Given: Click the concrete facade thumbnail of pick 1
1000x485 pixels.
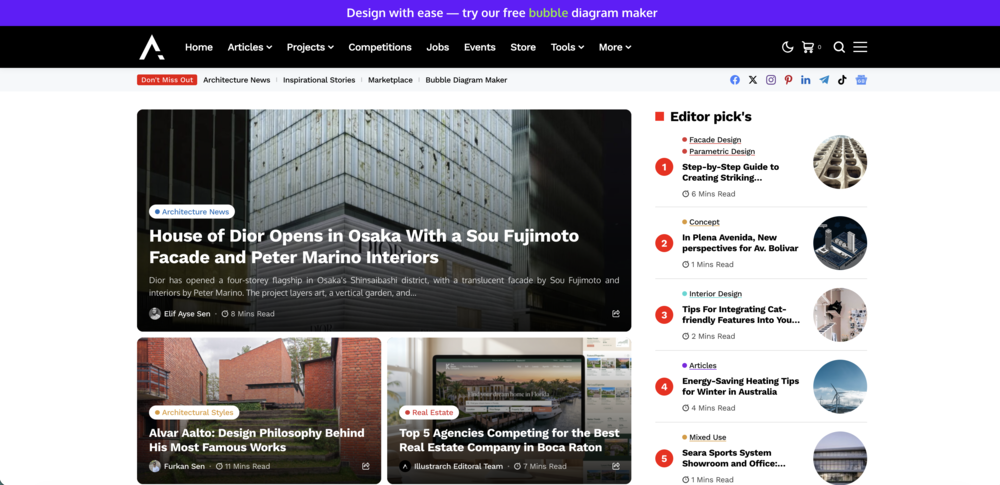Looking at the screenshot, I should pyautogui.click(x=840, y=162).
